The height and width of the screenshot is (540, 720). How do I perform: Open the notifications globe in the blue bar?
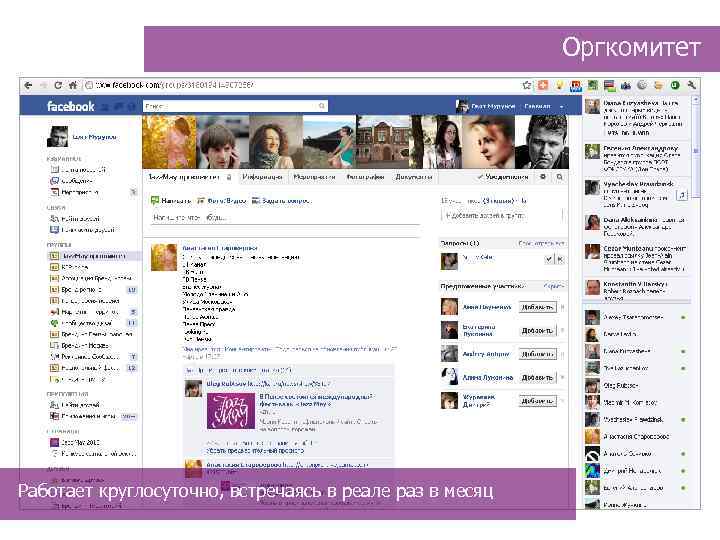pyautogui.click(x=131, y=107)
